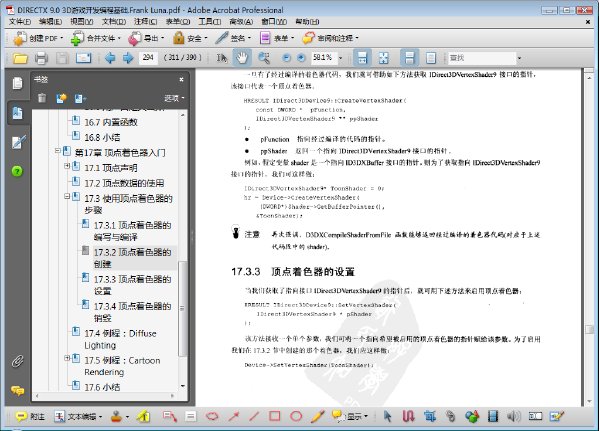The width and height of the screenshot is (600, 431).
Task: Click the Sound tool speaker icon
Action: [514, 416]
